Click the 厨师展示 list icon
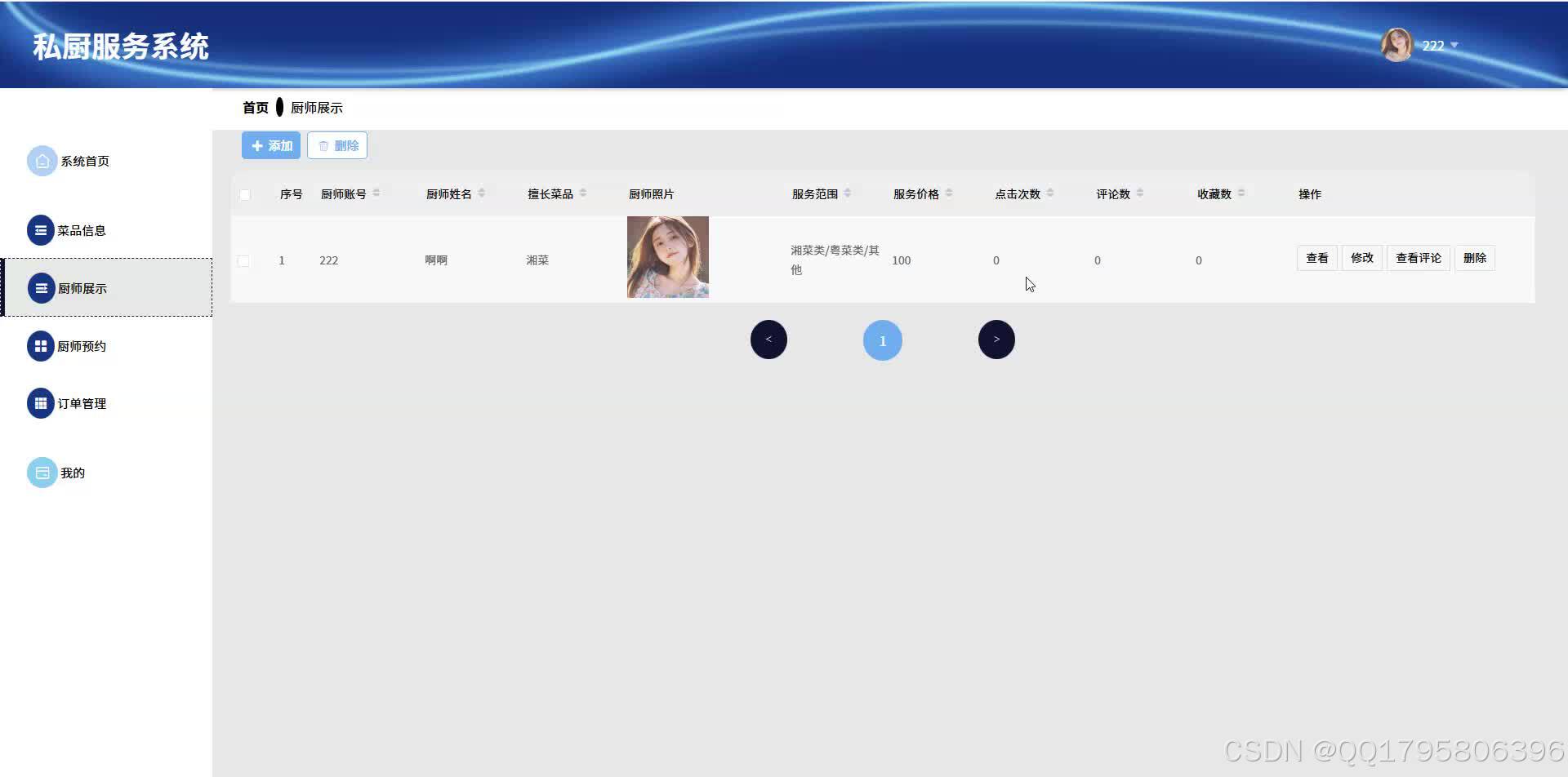The image size is (1568, 777). click(42, 287)
